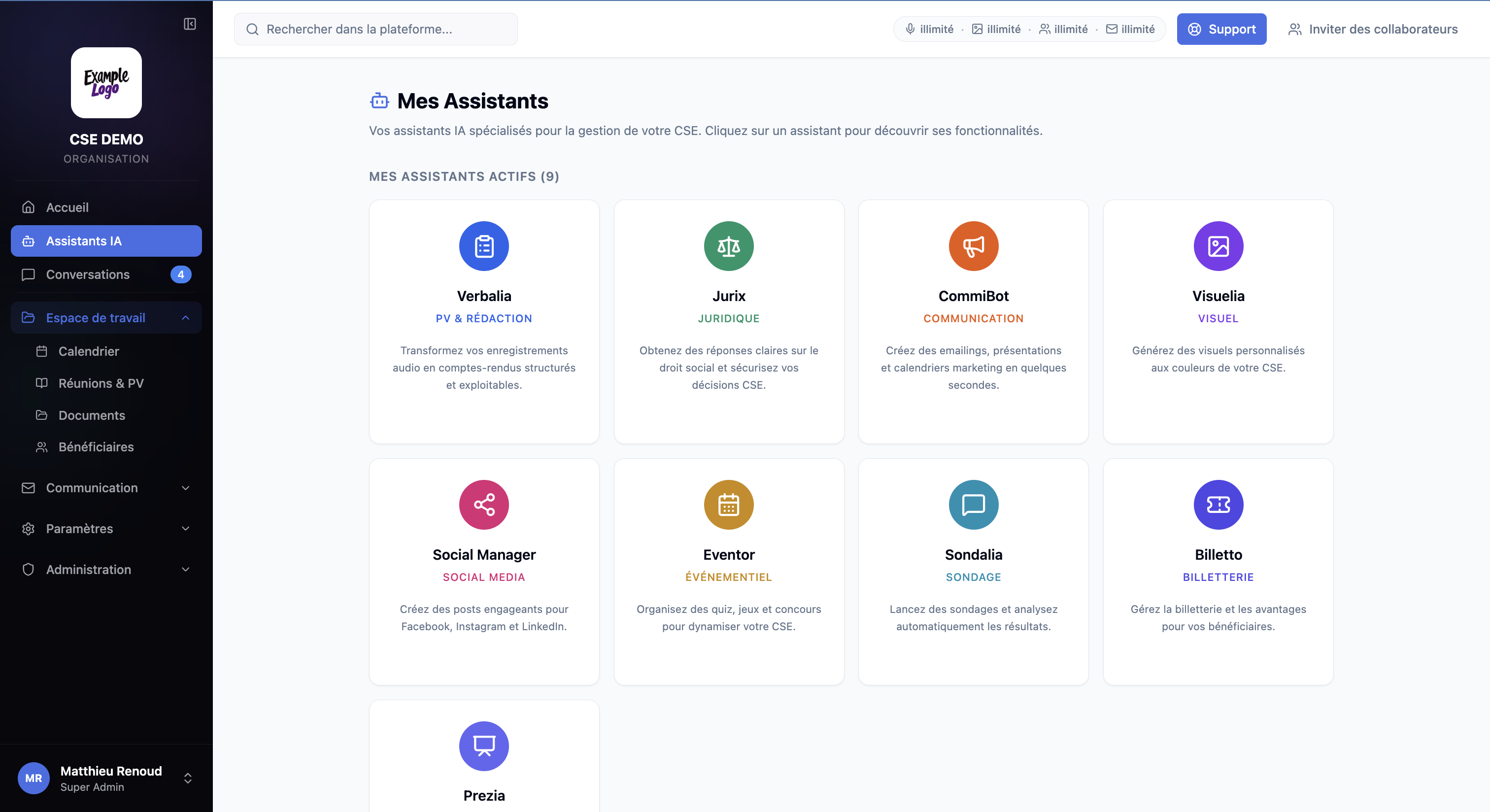Open the Matthieu Renoud account switcher arrows

click(187, 778)
